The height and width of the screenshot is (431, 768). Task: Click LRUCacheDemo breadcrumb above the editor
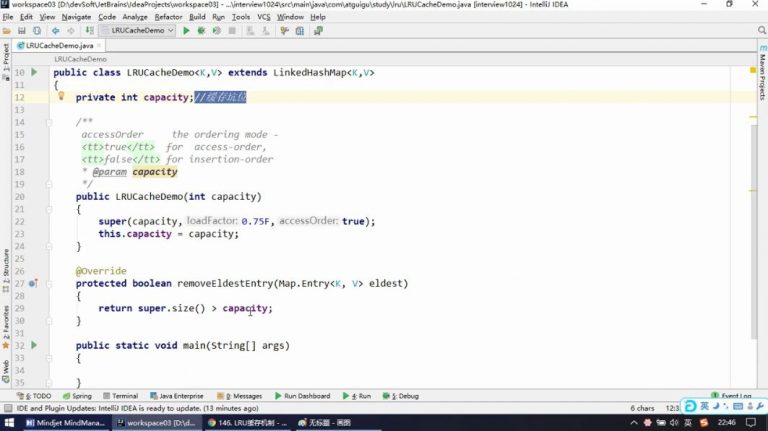tap(82, 59)
